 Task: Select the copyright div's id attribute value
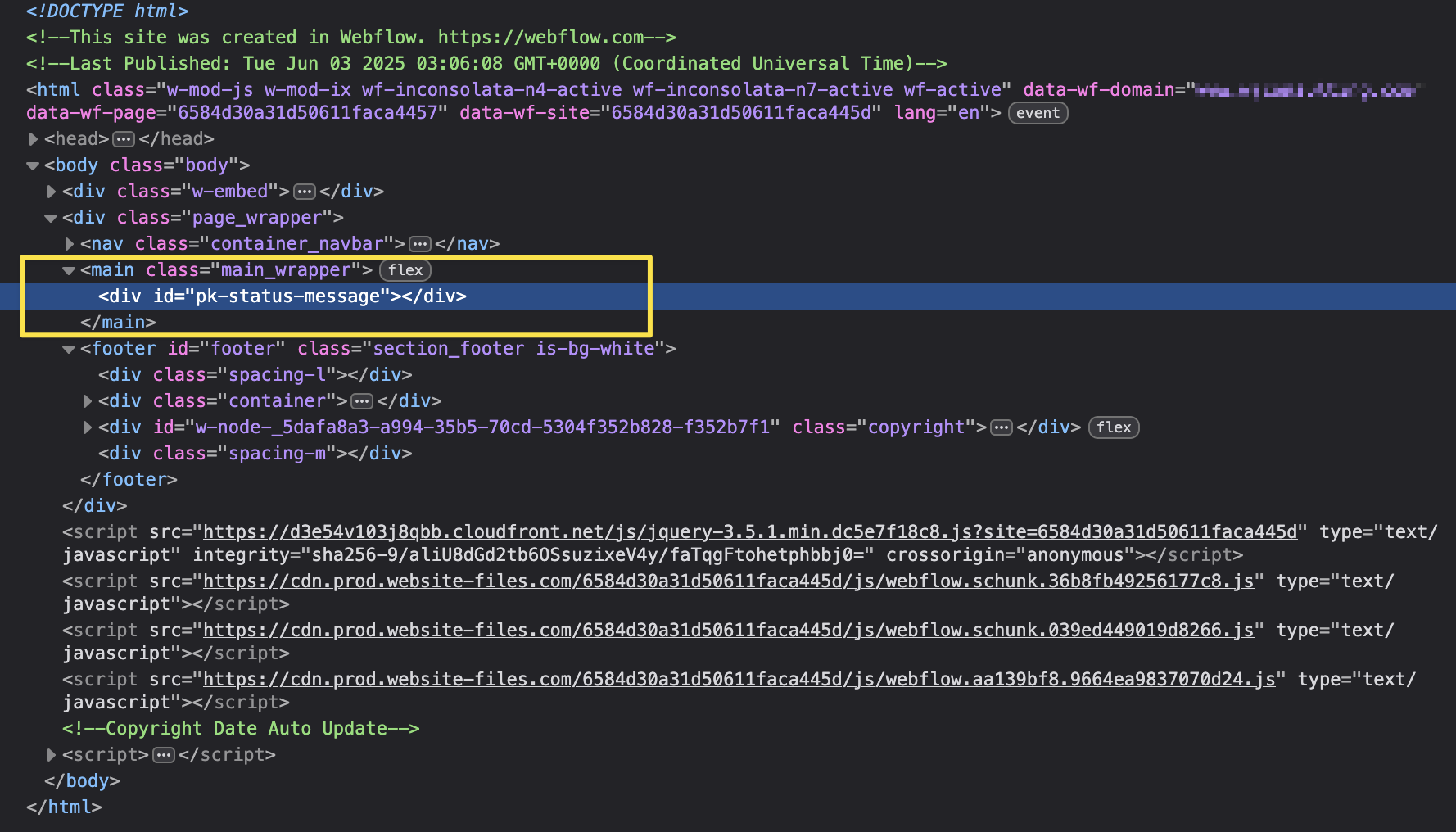point(482,427)
